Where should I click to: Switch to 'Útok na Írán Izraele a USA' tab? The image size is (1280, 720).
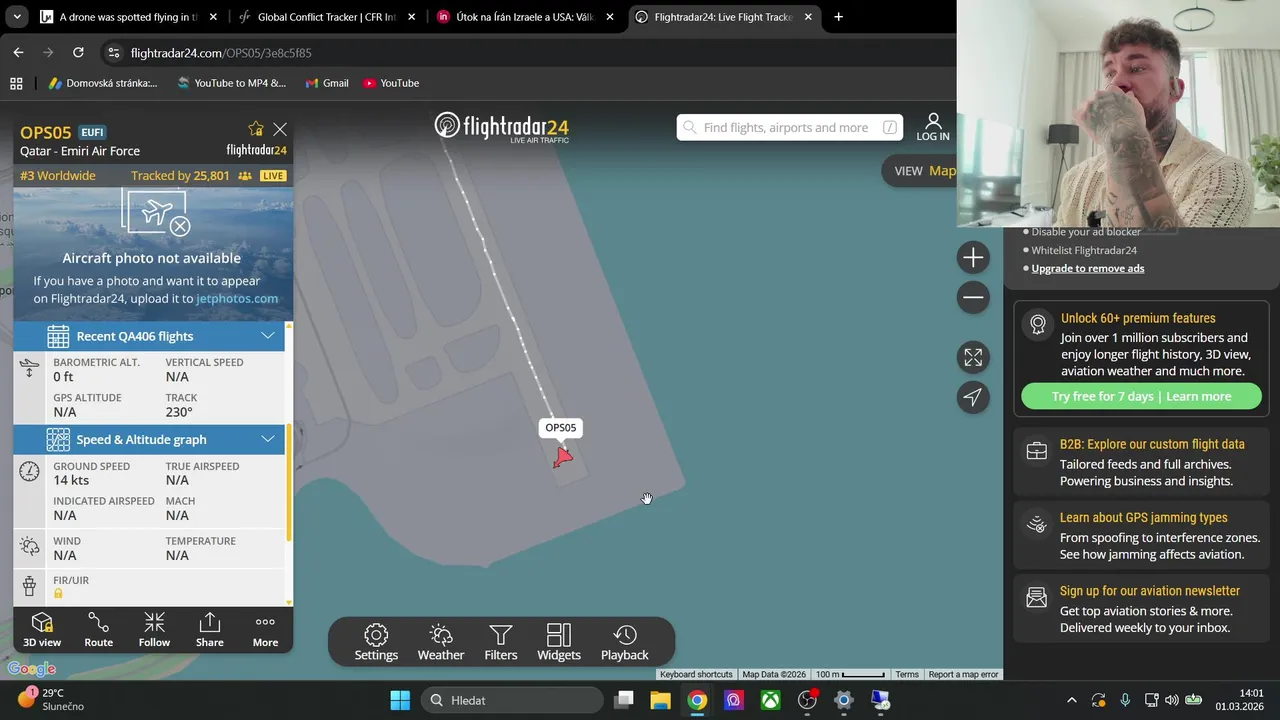(x=525, y=17)
